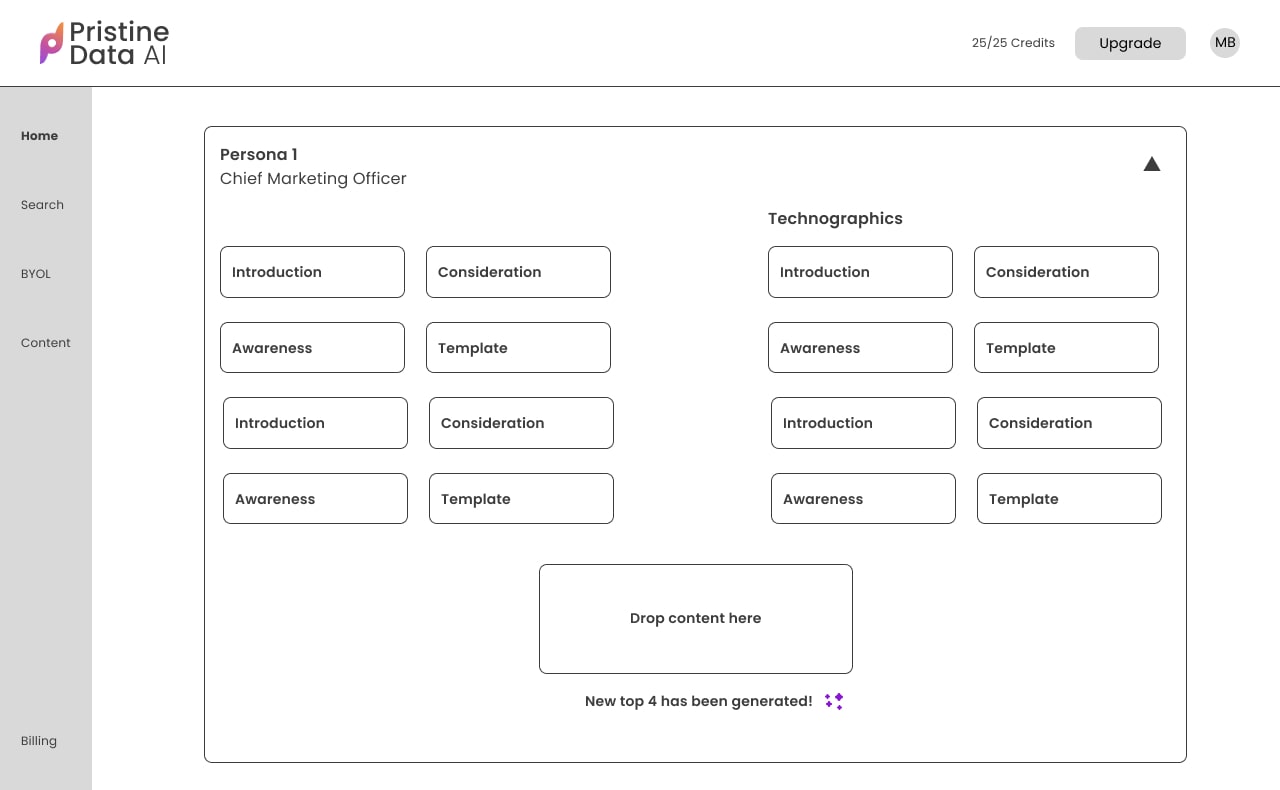
Task: Select topmost Introduction card below Chief Marketing Officer
Action: click(x=312, y=272)
